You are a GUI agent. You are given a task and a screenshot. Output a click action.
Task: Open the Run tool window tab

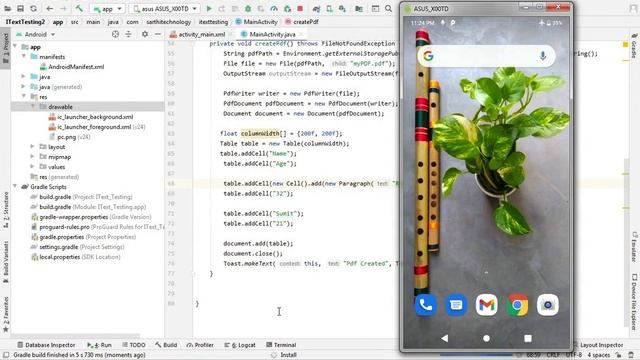99,345
